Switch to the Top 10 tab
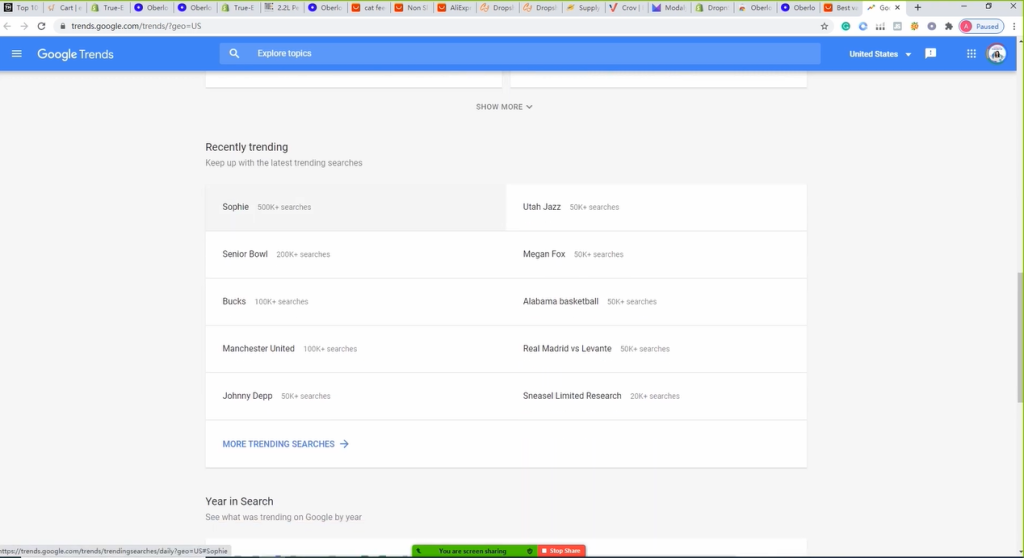This screenshot has height=558, width=1024. 21,7
